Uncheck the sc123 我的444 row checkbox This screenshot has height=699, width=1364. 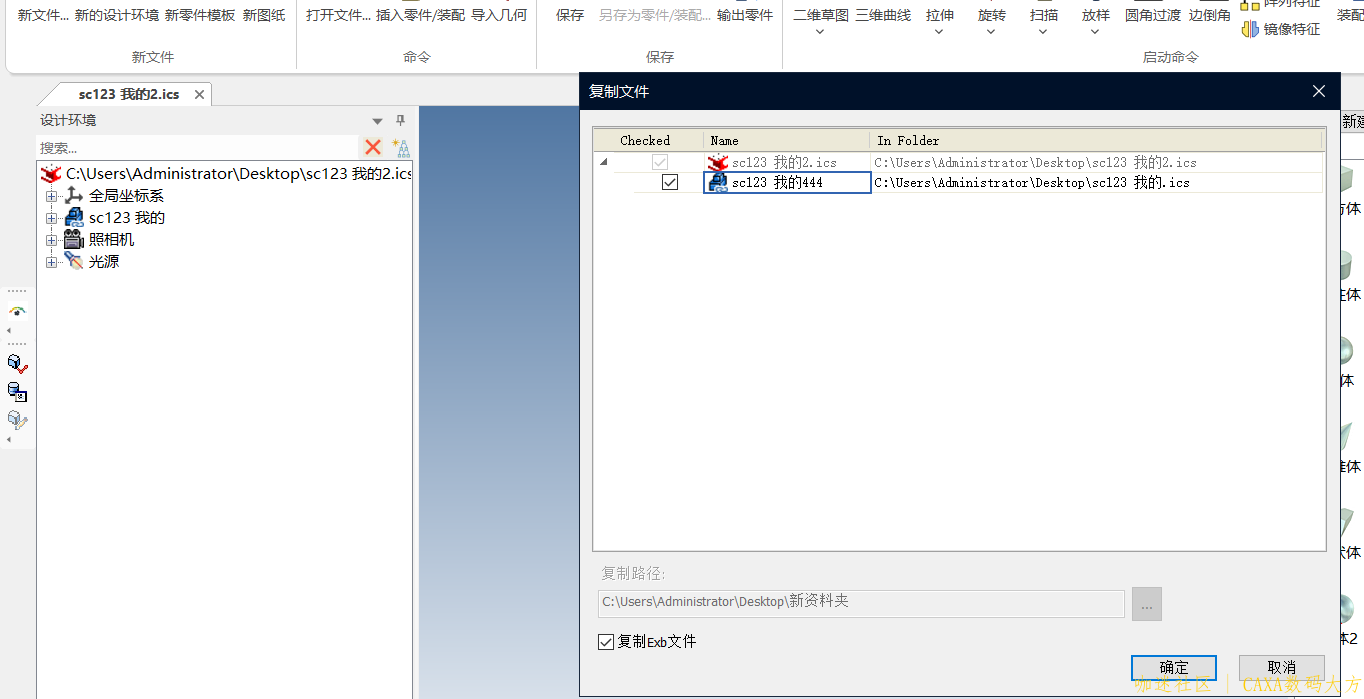670,182
